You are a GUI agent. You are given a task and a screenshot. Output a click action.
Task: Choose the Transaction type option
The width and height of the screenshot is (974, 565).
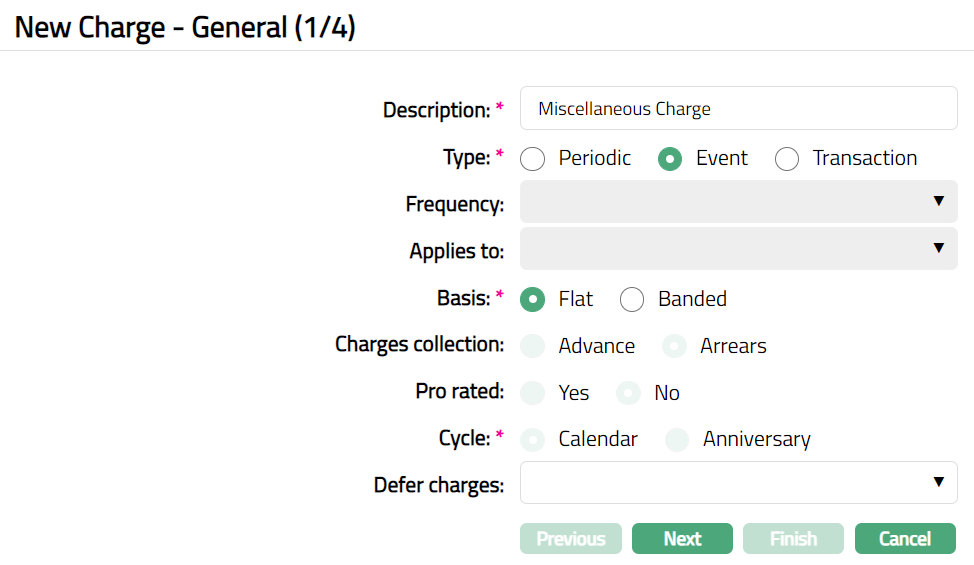click(x=788, y=159)
